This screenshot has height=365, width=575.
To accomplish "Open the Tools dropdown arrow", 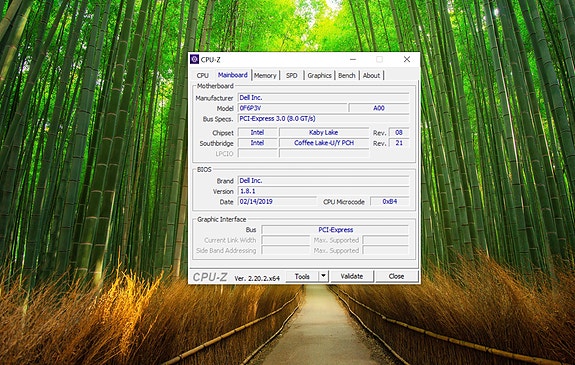I will (x=323, y=276).
